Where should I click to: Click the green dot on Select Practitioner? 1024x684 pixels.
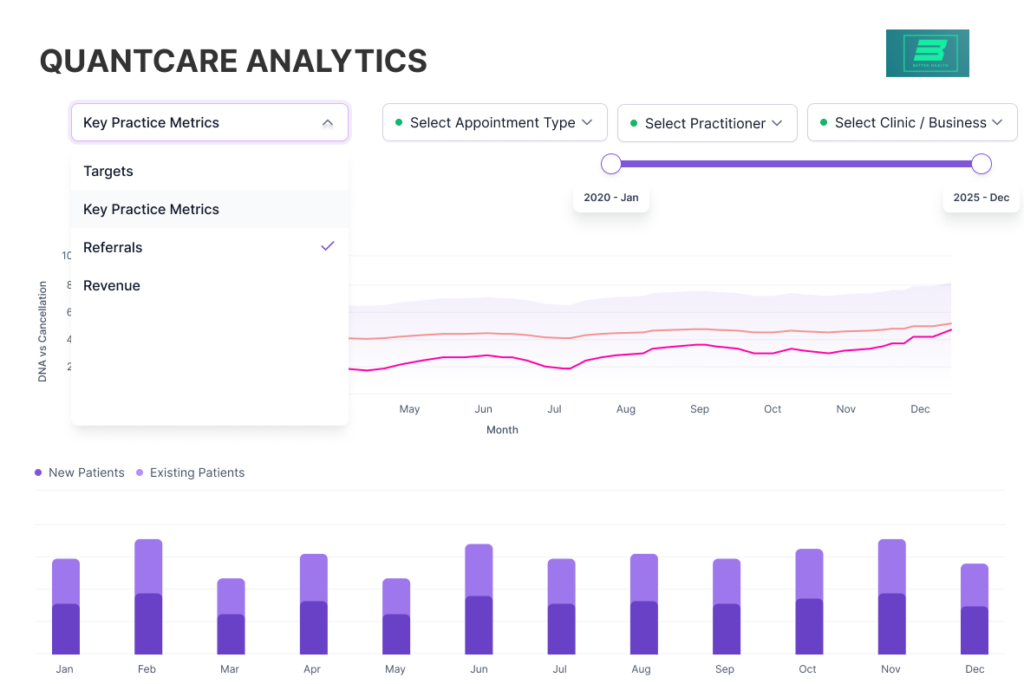[633, 123]
